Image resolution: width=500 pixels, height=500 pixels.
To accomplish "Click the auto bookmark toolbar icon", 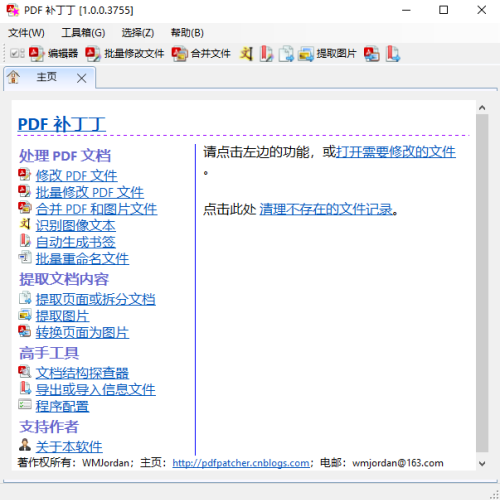I will (x=266, y=53).
